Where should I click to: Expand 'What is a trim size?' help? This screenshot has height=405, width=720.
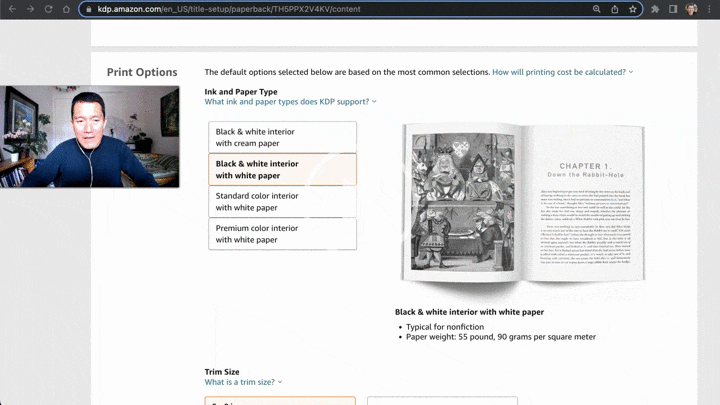243,382
